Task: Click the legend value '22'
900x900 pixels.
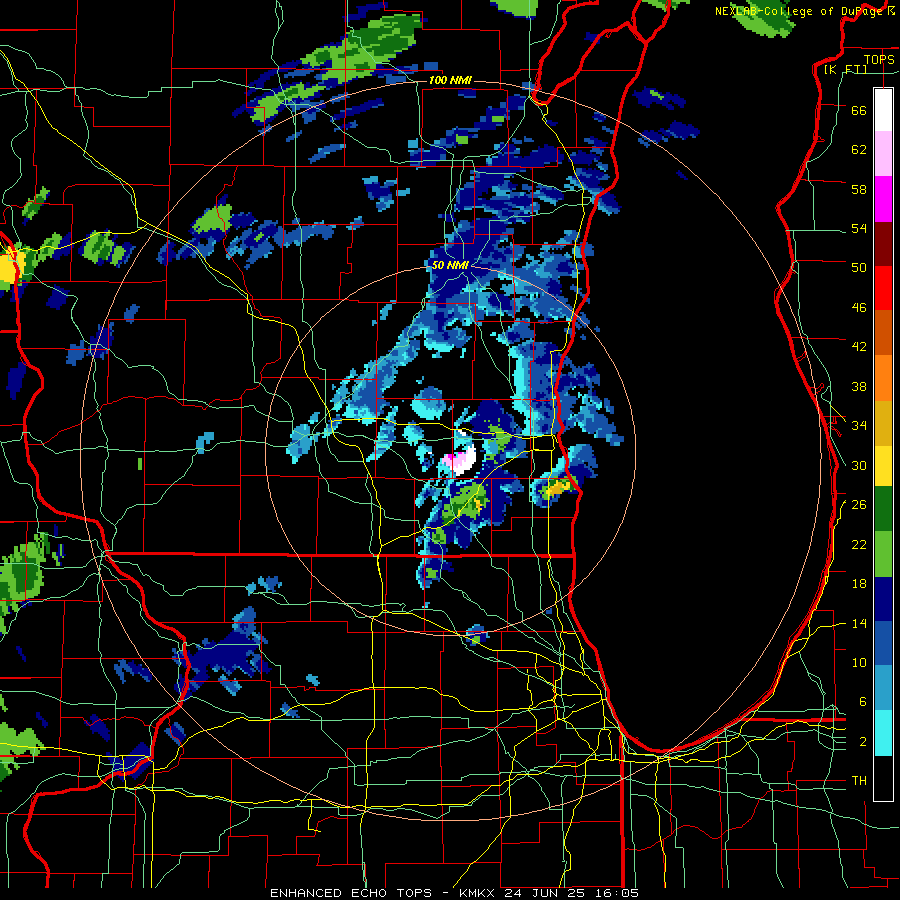Action: [x=859, y=544]
